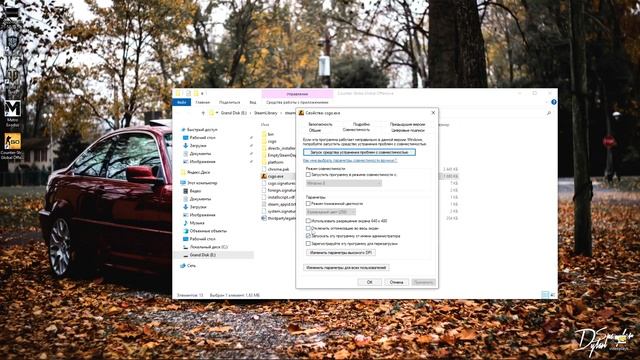Select chrome.pak file in file list
The height and width of the screenshot is (360, 640).
[275, 169]
